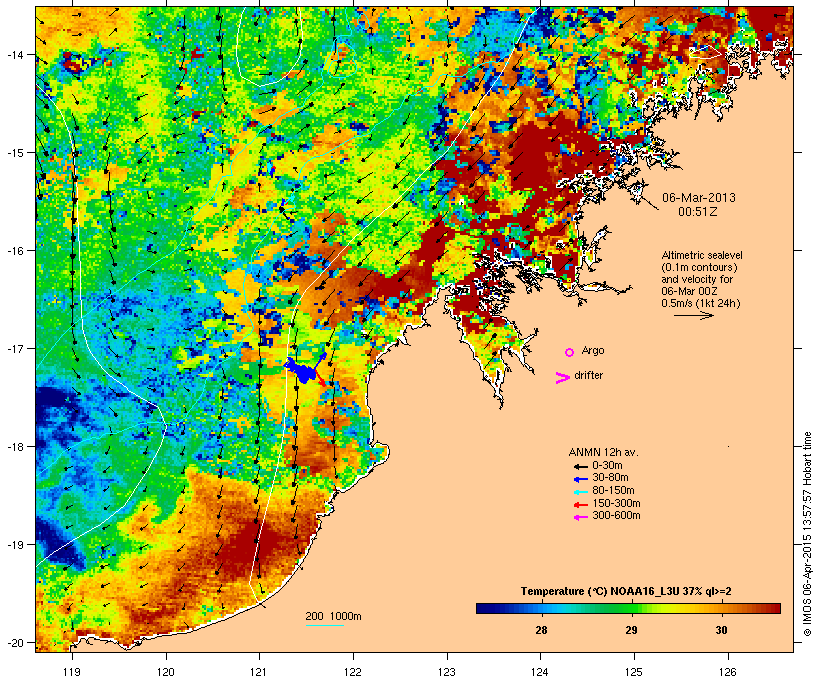Click longitude axis label 119
Screen dimensions: 820x680
pos(72,672)
